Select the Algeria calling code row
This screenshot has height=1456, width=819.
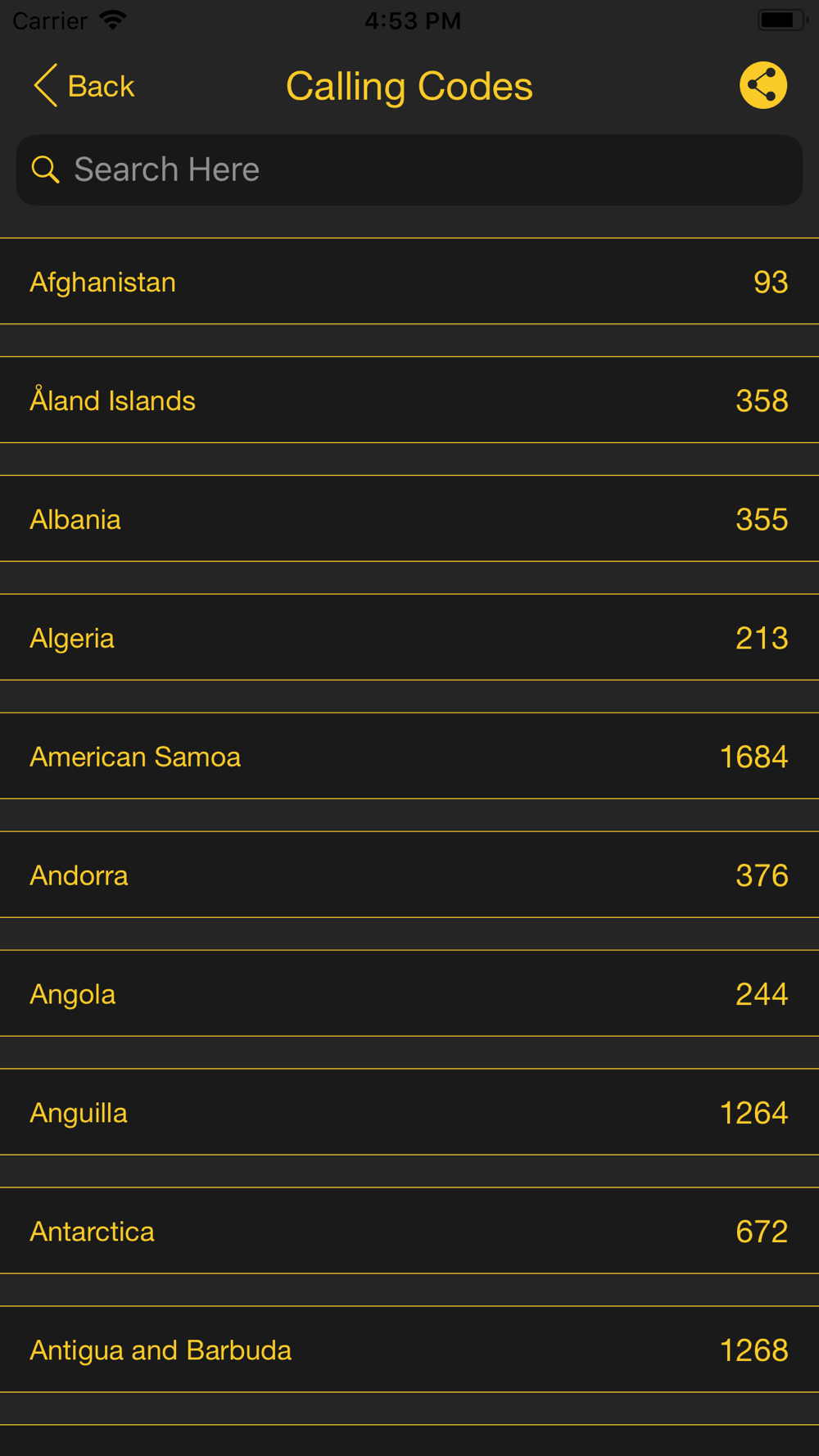409,638
